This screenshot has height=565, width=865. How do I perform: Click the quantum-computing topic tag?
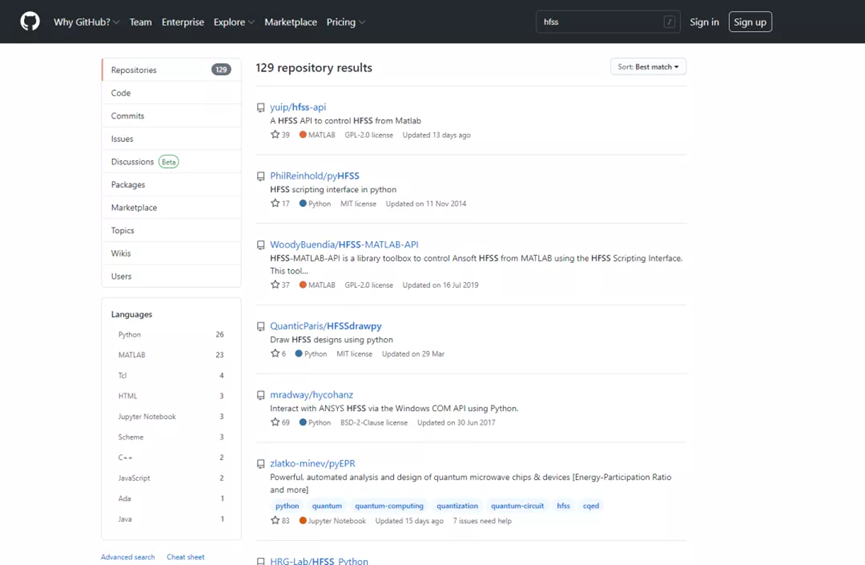point(389,506)
